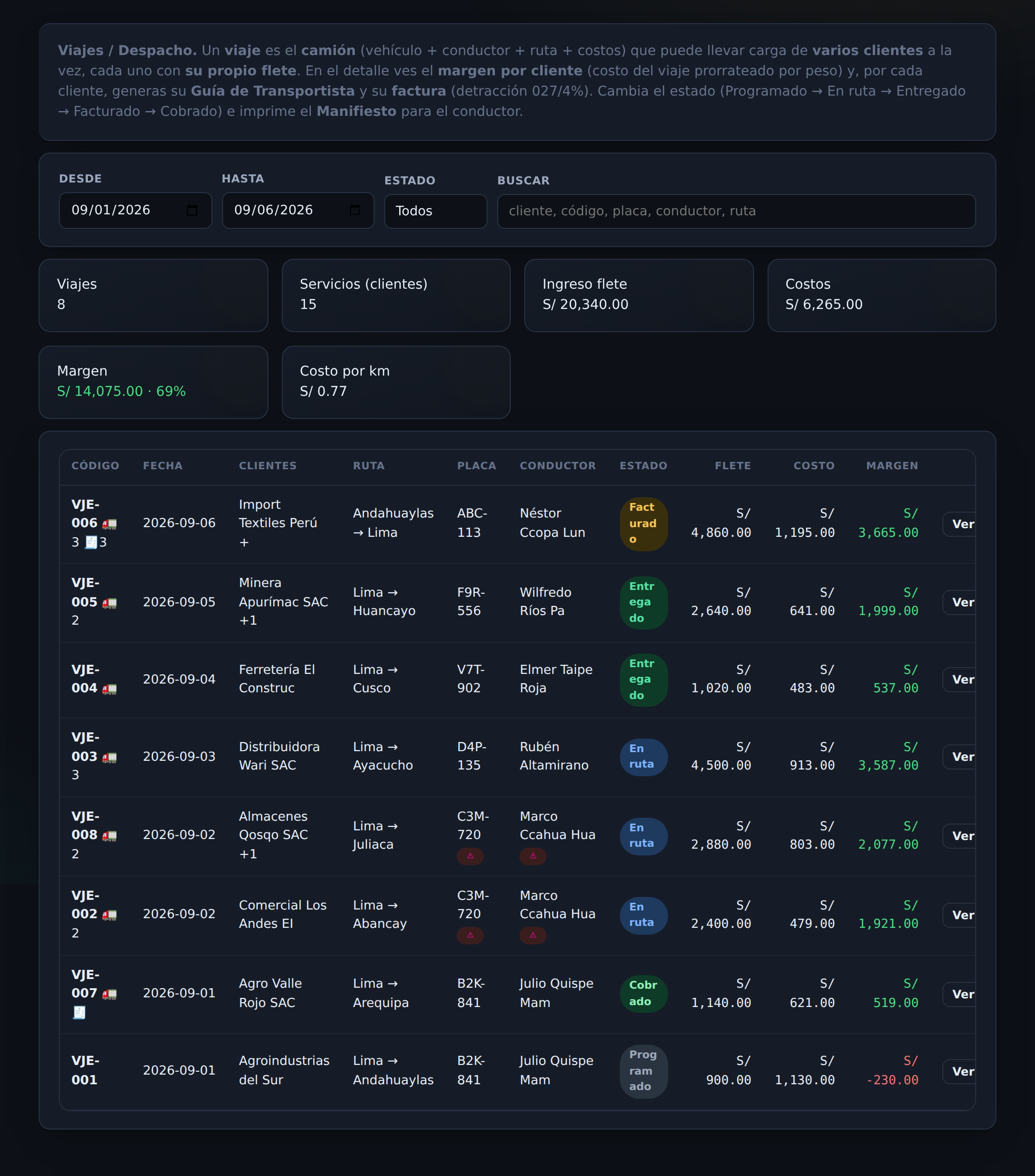
Task: Sort by the Fecha column header
Action: tap(163, 466)
